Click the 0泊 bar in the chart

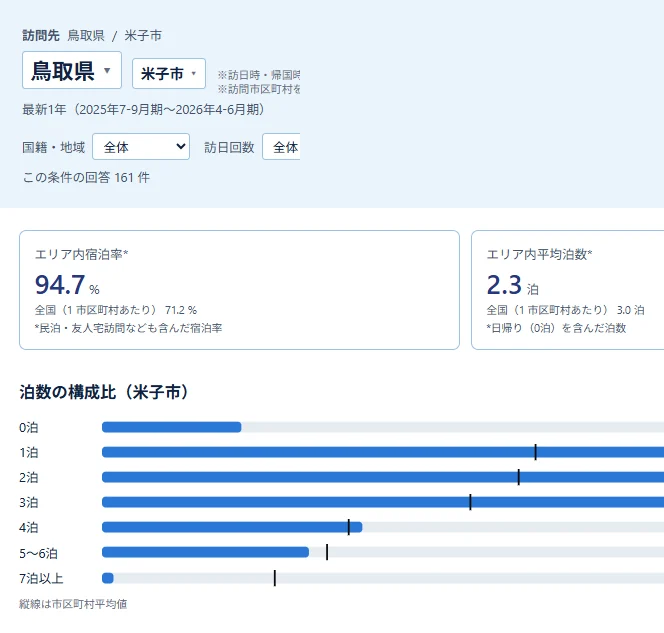point(172,427)
